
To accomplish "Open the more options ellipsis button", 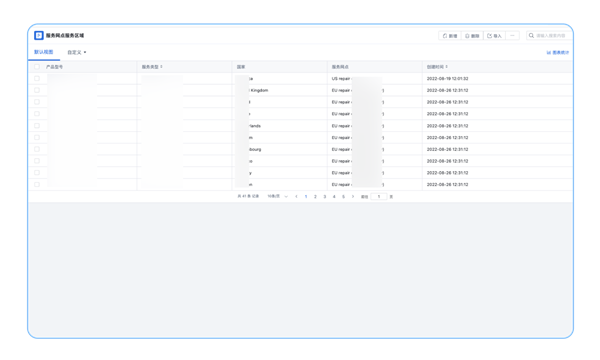I will pyautogui.click(x=512, y=36).
